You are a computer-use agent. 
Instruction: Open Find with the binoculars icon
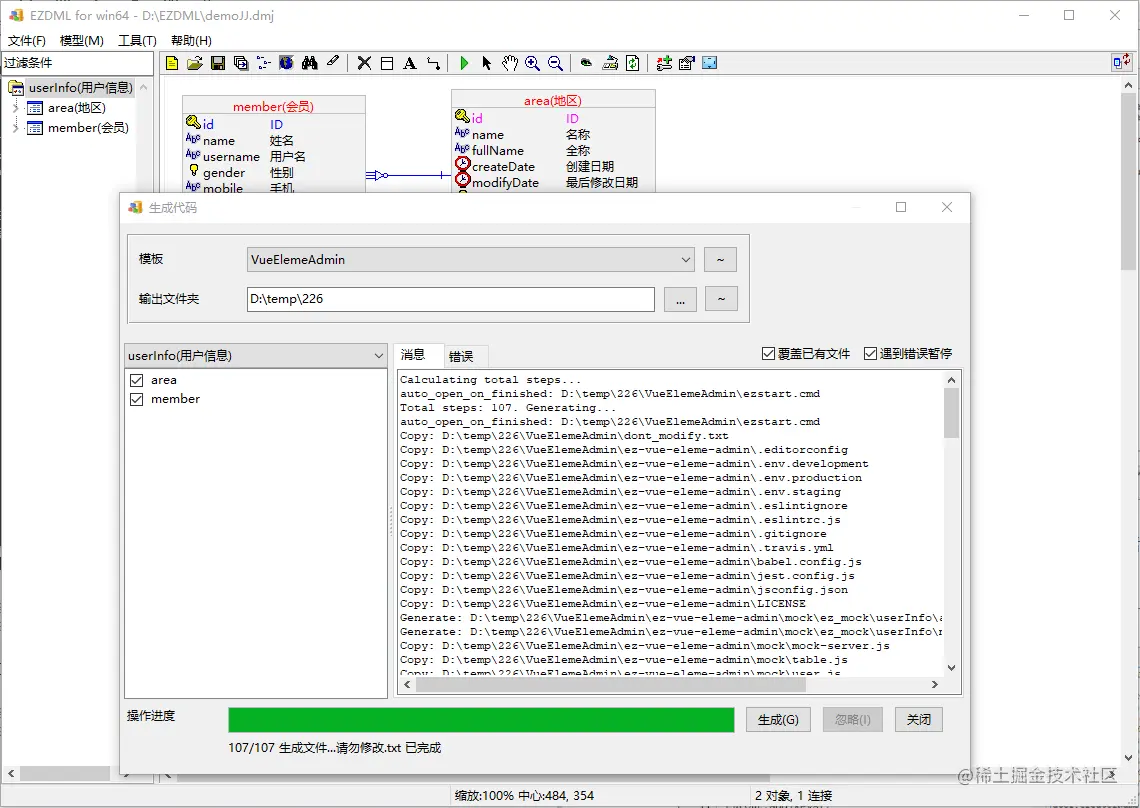point(310,63)
